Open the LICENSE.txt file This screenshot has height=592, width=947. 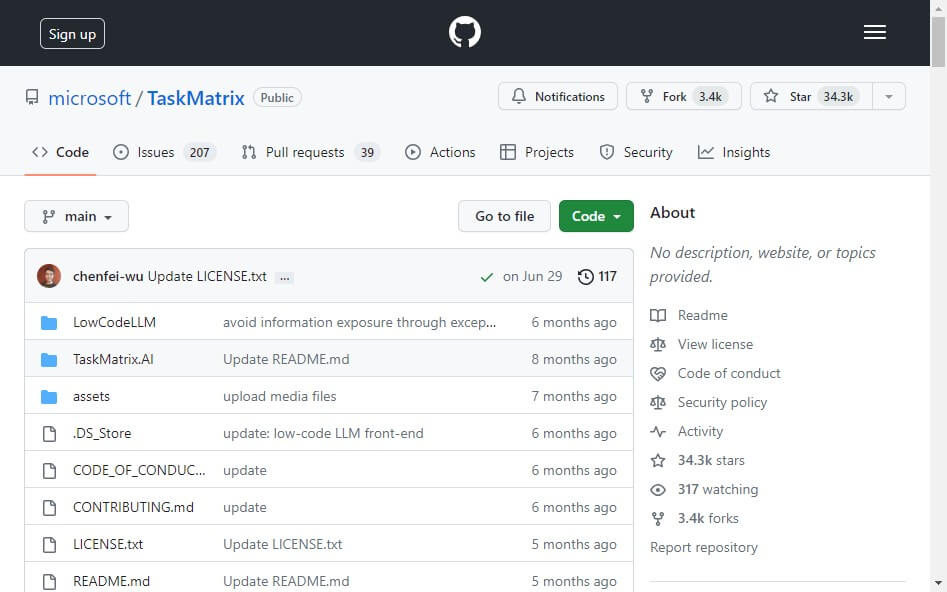pyautogui.click(x=108, y=544)
